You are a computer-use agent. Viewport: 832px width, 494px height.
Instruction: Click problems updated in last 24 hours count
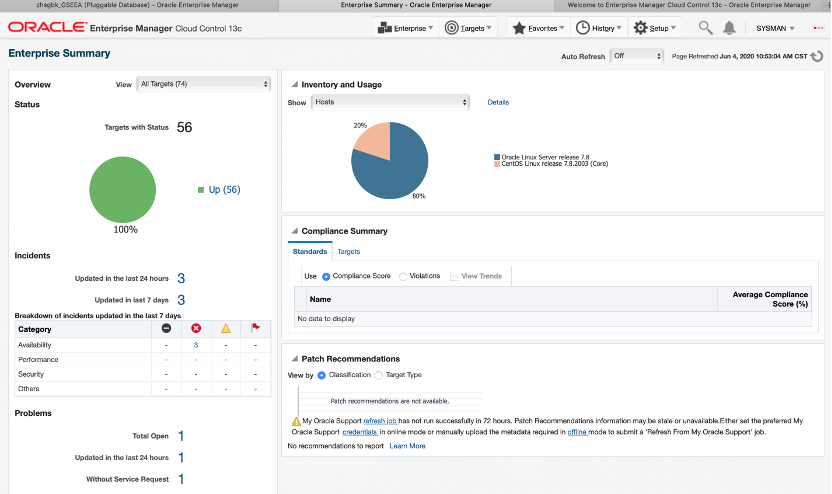coord(181,457)
